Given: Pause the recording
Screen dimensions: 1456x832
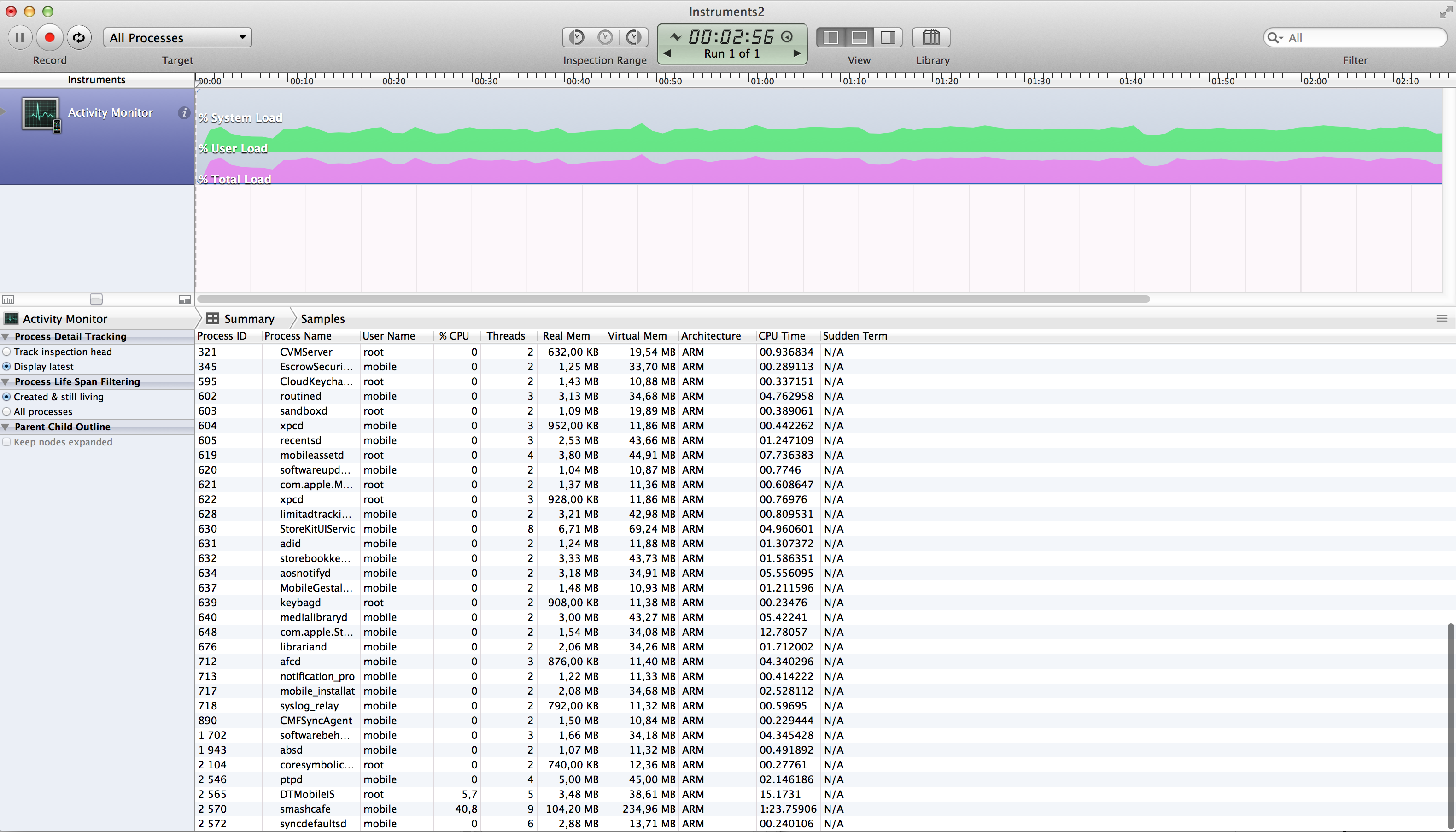Looking at the screenshot, I should [x=19, y=38].
